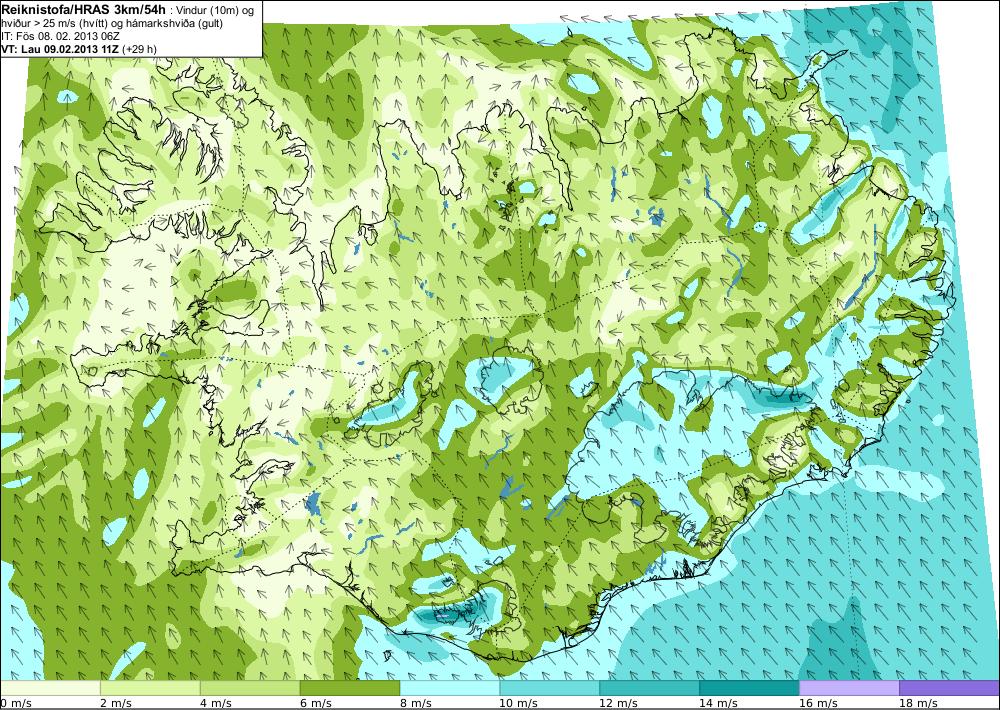Image resolution: width=1000 pixels, height=710 pixels.
Task: Click the "18 m/s" legend label
Action: click(918, 703)
